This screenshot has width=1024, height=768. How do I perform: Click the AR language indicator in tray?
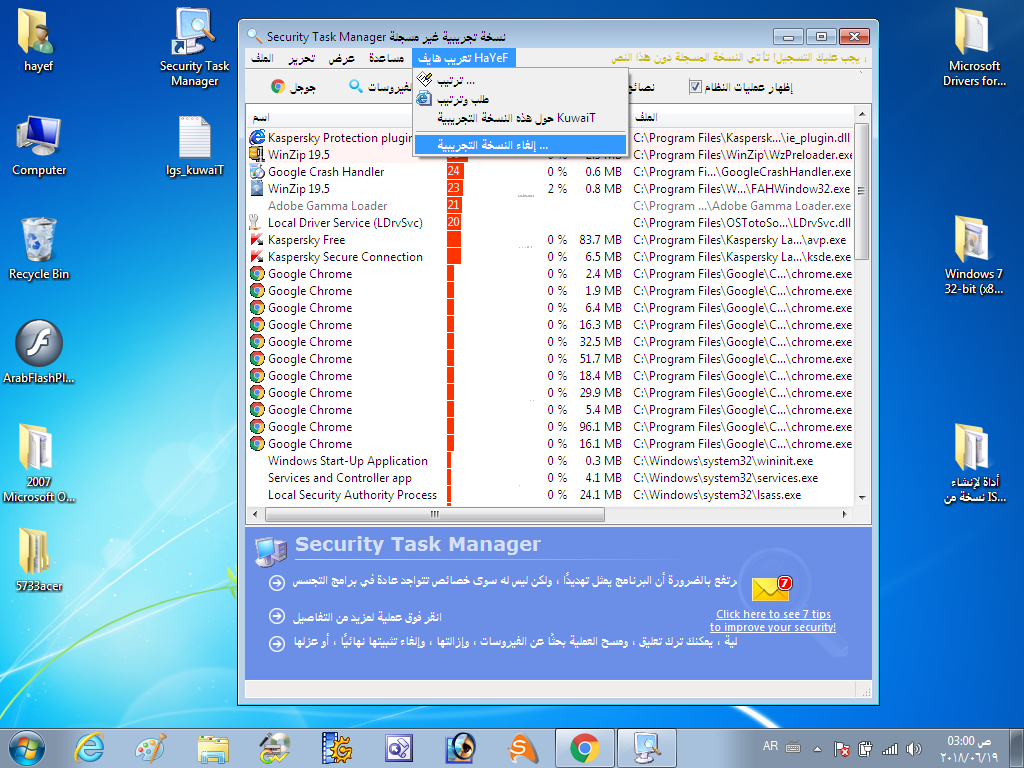770,746
